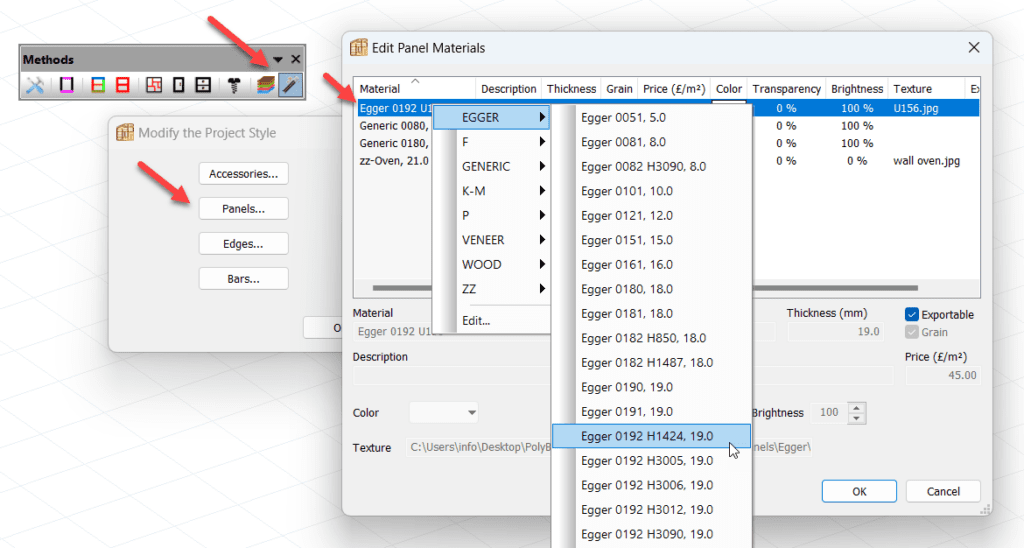
Task: Click the cabinet door icon in Methods
Action: [x=178, y=86]
